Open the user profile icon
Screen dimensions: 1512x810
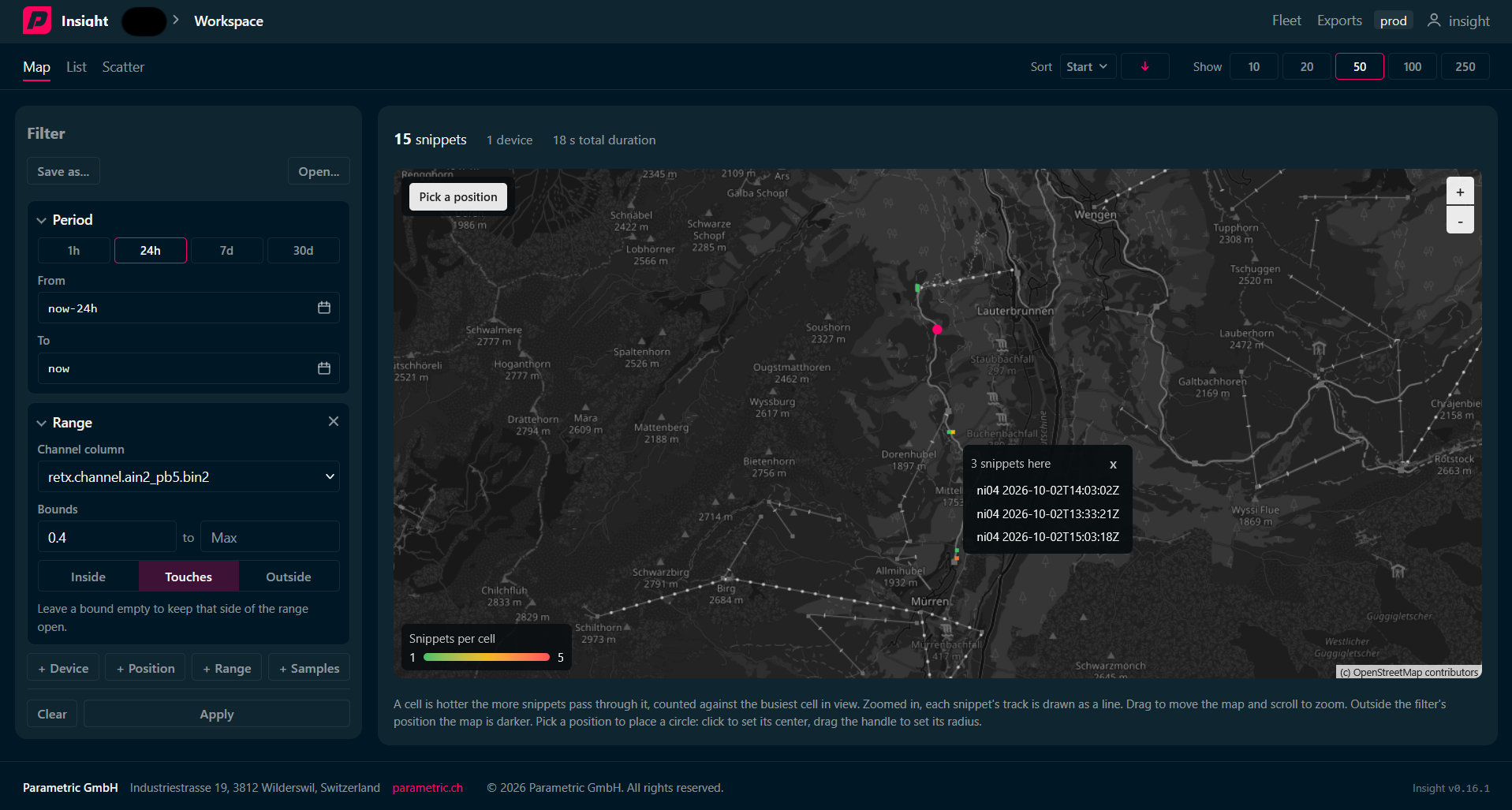tap(1433, 21)
